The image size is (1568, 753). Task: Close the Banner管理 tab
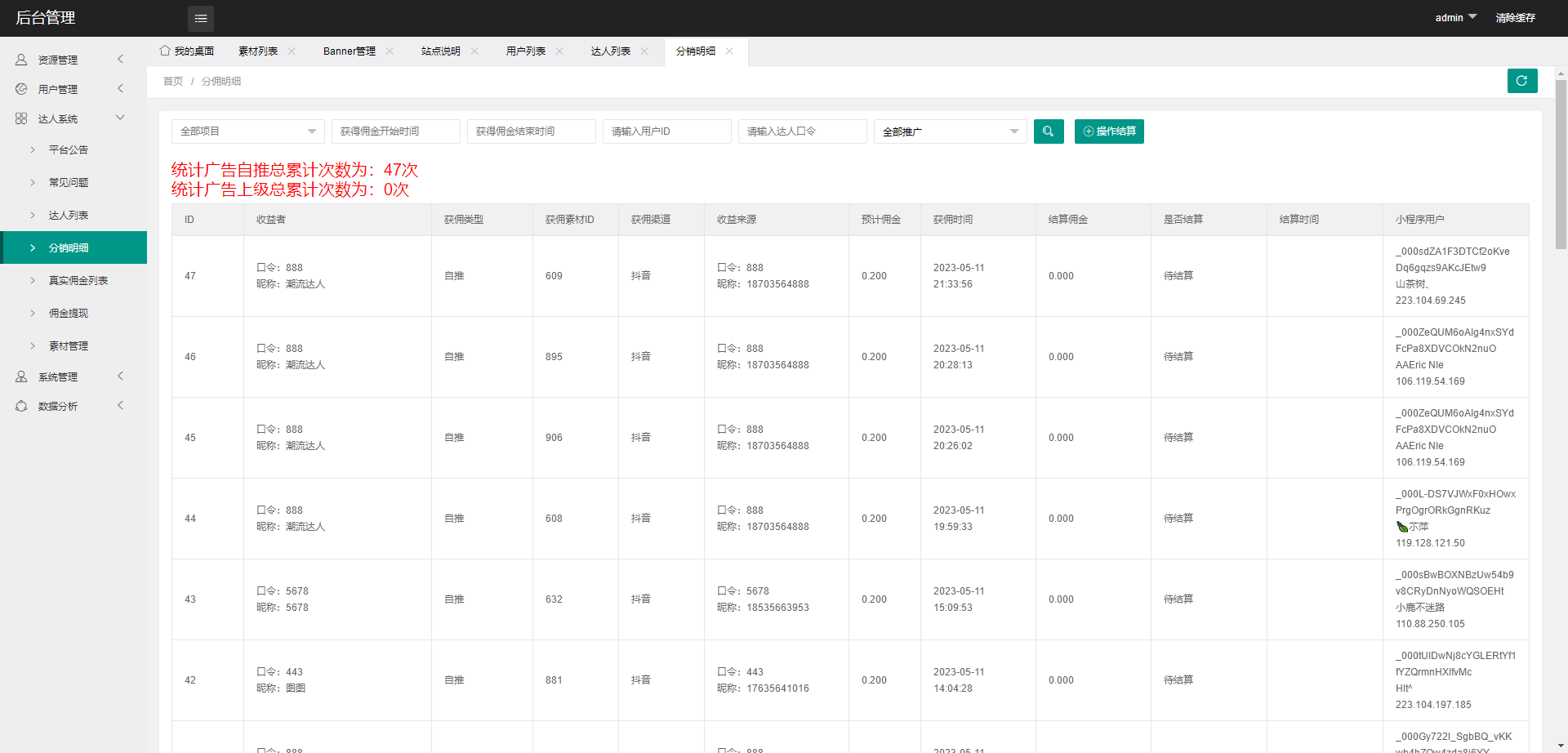tap(390, 51)
